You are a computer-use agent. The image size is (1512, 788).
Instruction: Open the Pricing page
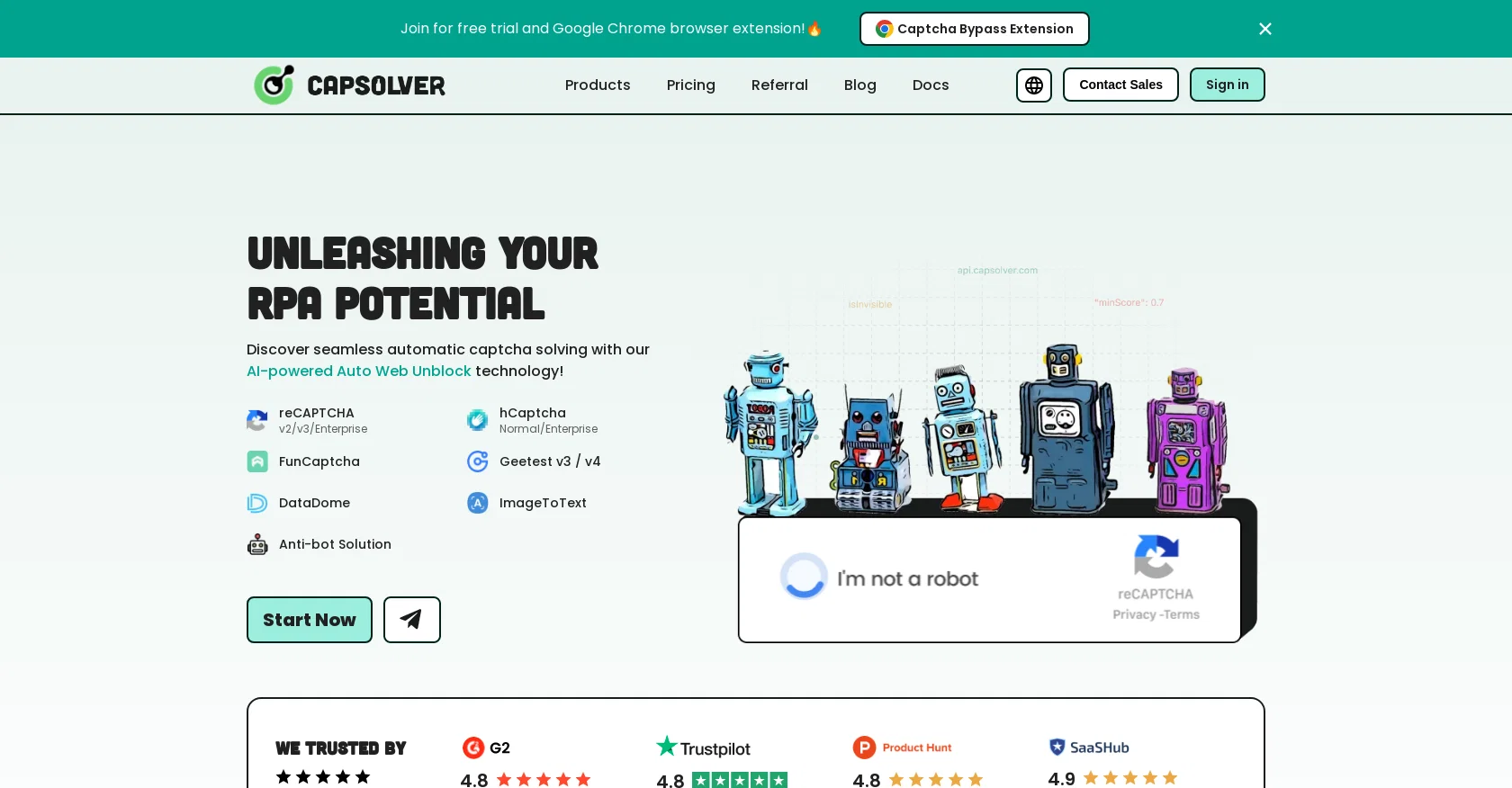tap(691, 85)
